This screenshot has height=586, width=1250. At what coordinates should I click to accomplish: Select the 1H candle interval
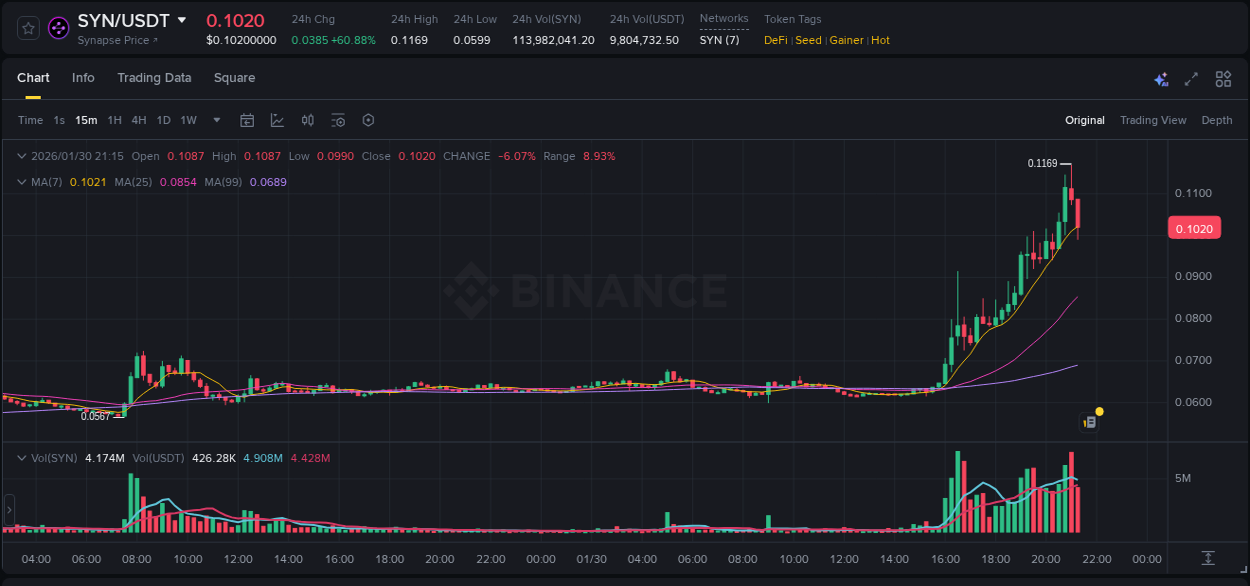coord(113,119)
